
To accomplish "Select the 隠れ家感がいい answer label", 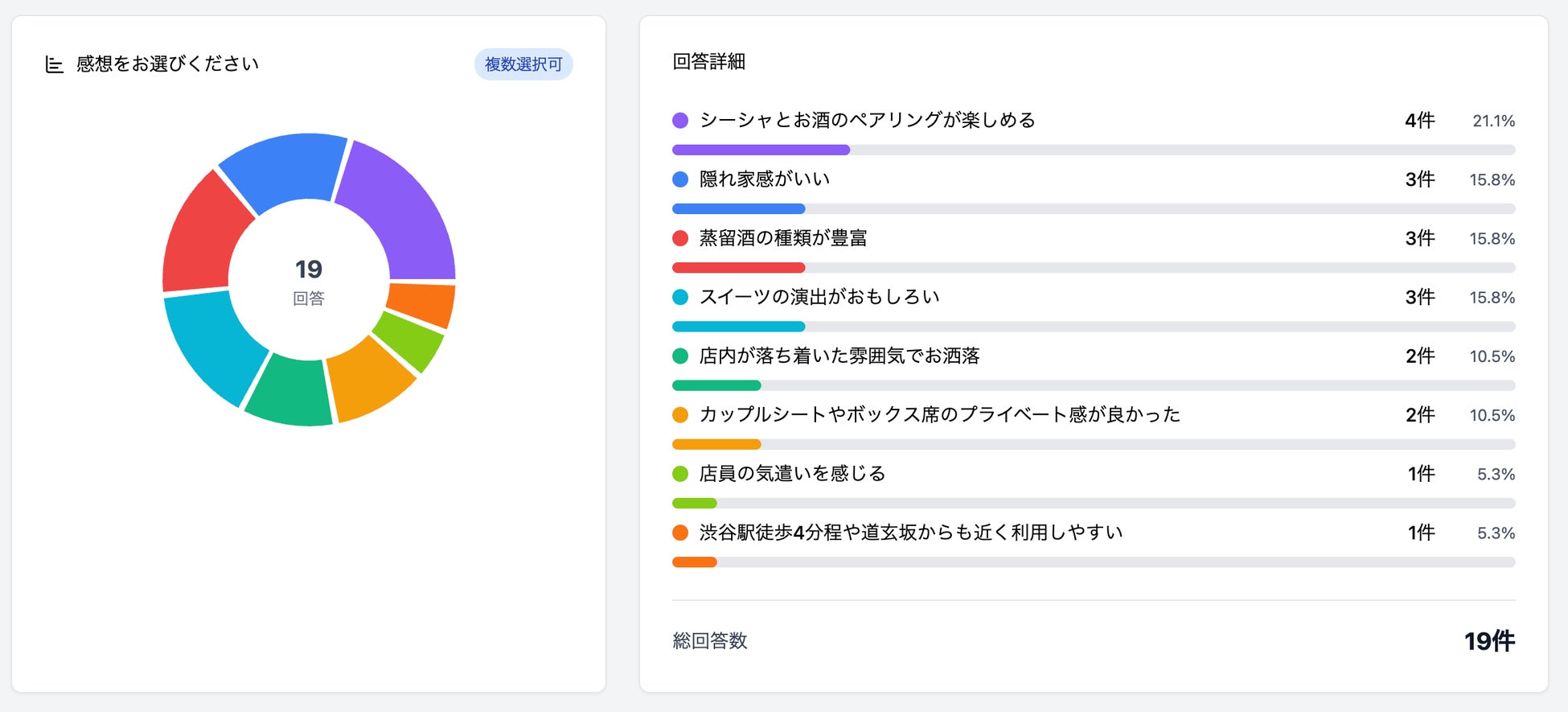I will tap(764, 179).
